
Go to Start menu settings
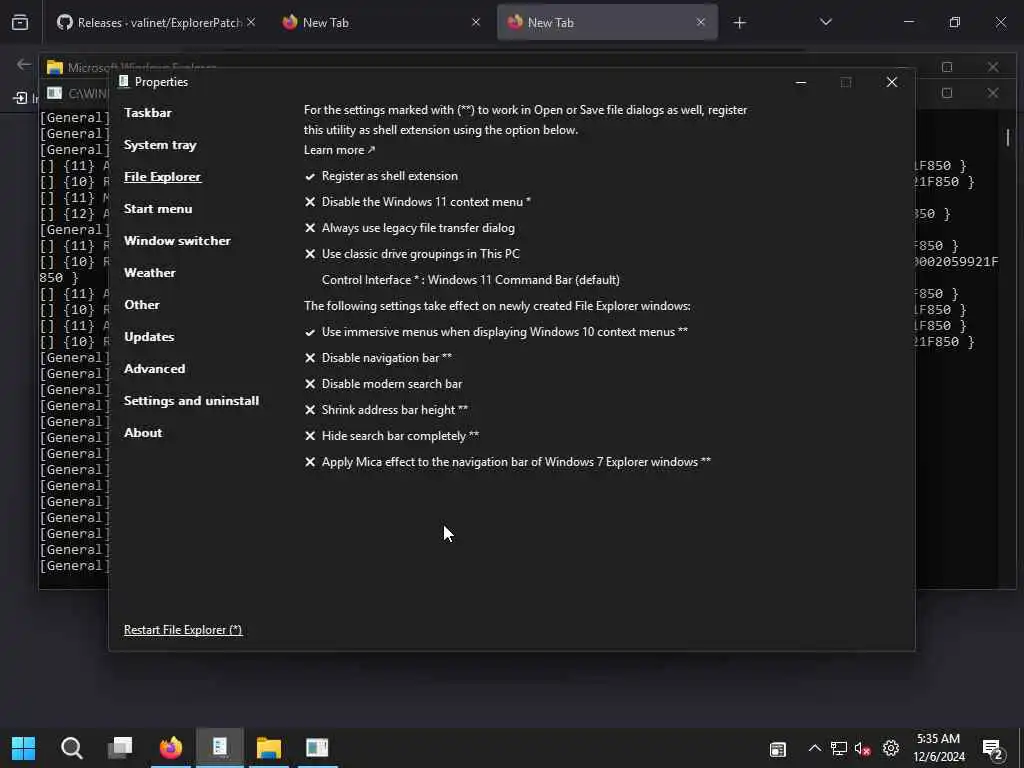click(x=158, y=209)
